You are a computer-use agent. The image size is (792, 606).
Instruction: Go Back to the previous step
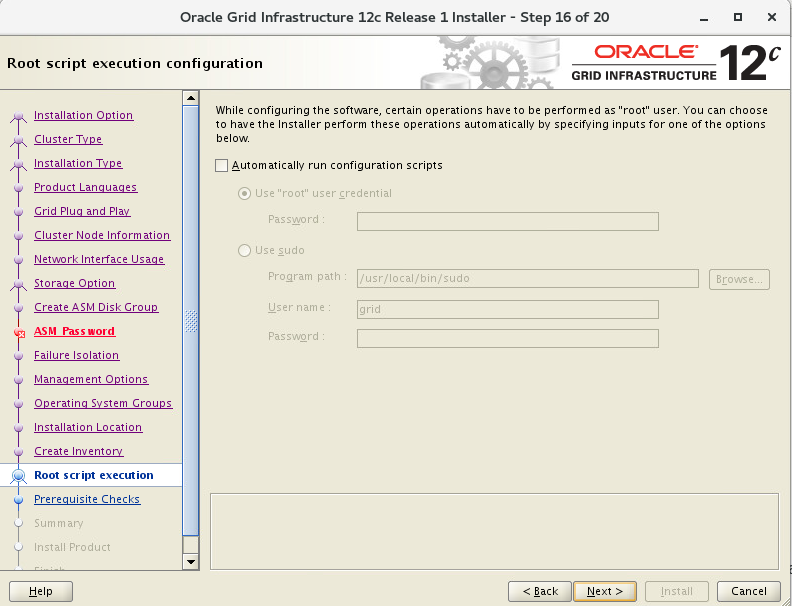[x=540, y=591]
